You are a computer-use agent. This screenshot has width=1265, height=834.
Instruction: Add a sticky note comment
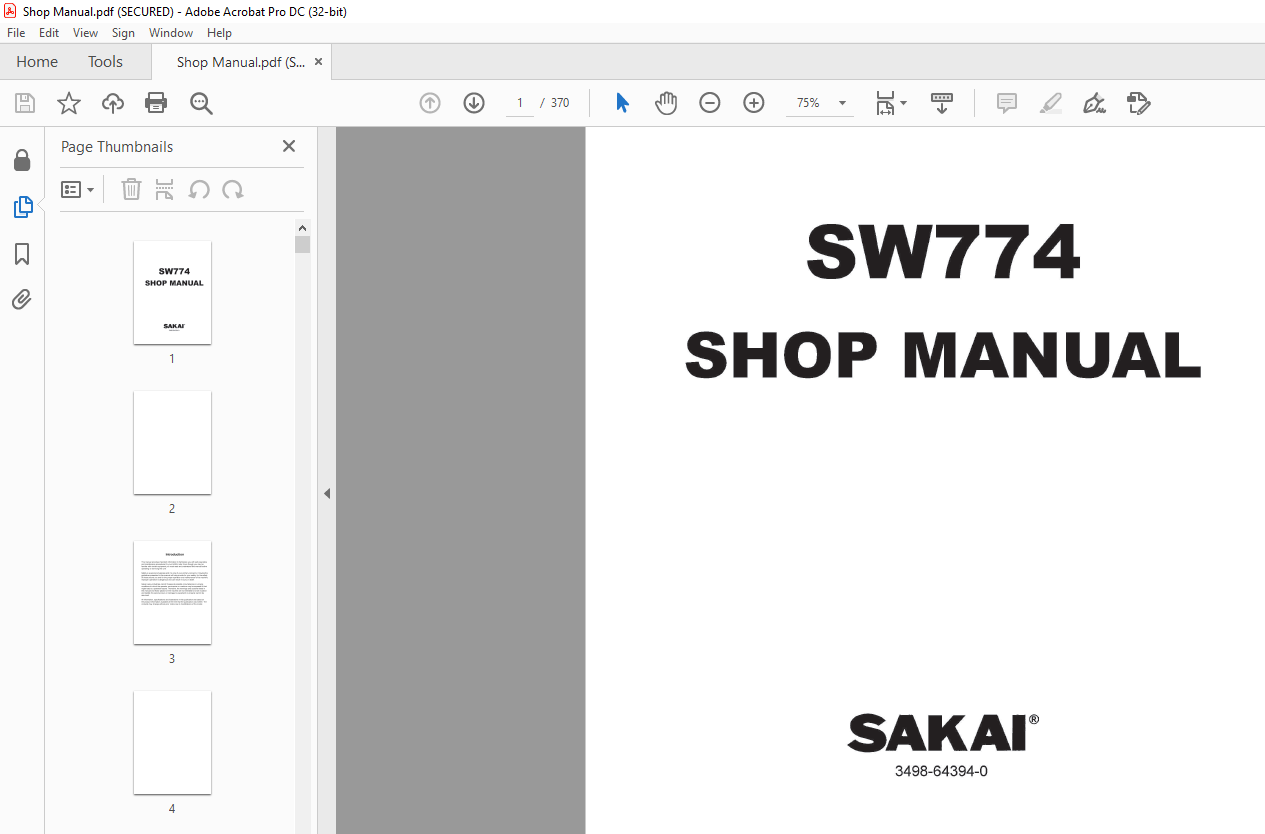point(1007,103)
